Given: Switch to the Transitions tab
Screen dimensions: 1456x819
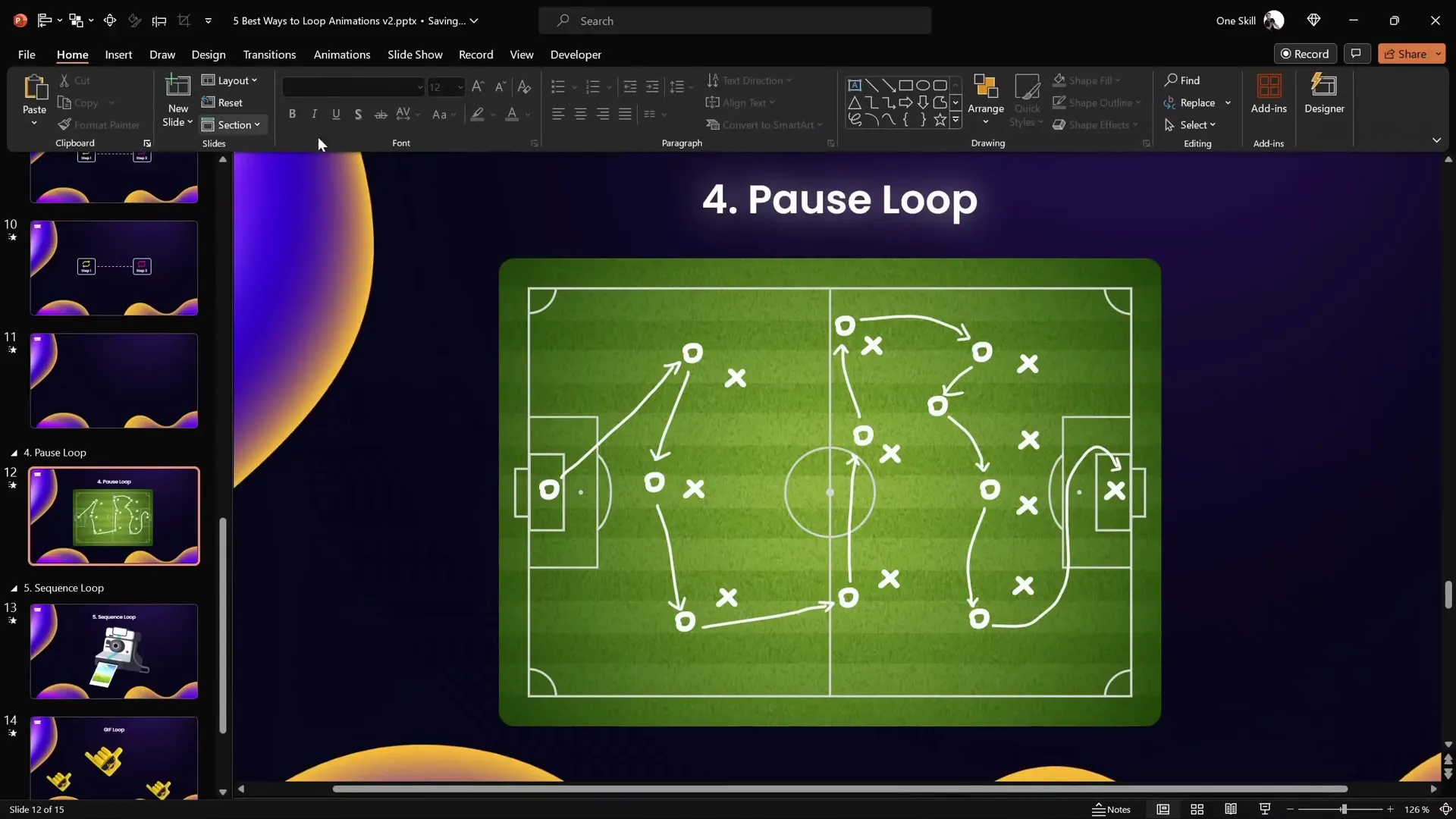Looking at the screenshot, I should click(x=269, y=55).
